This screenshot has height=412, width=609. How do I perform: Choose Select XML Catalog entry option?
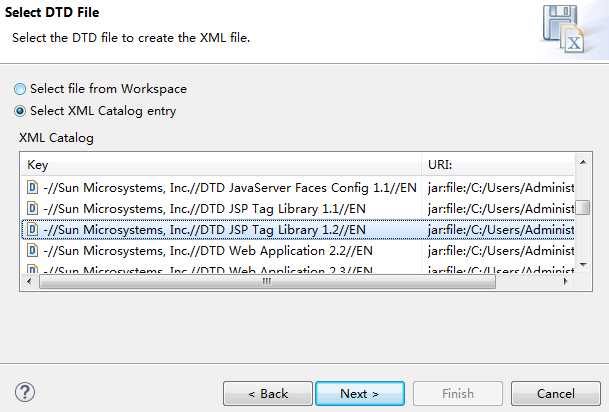click(21, 111)
